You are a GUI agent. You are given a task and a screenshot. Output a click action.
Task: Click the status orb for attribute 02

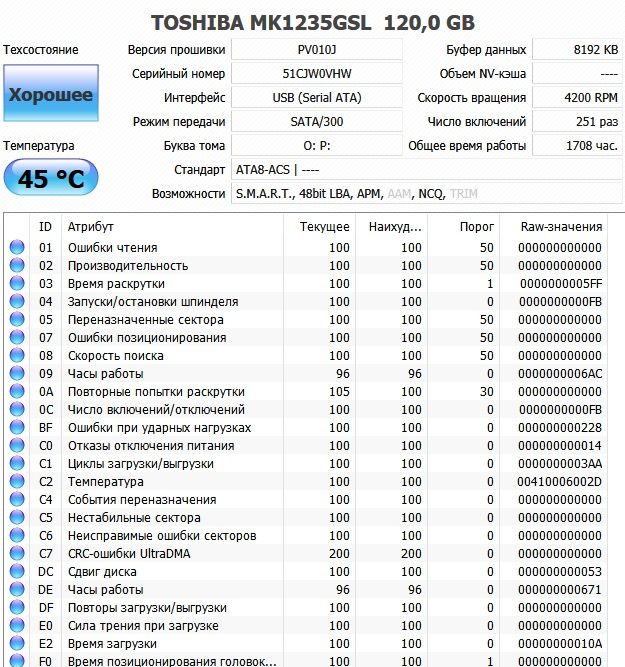pos(17,265)
